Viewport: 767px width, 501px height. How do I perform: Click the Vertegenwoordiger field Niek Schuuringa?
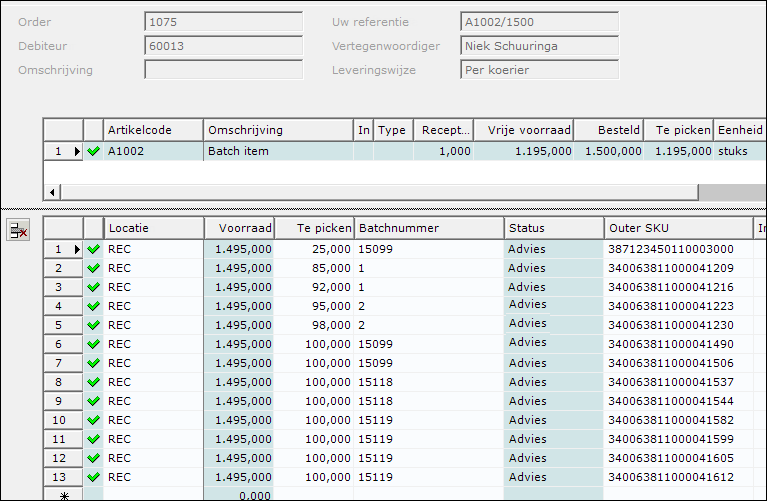coord(540,46)
